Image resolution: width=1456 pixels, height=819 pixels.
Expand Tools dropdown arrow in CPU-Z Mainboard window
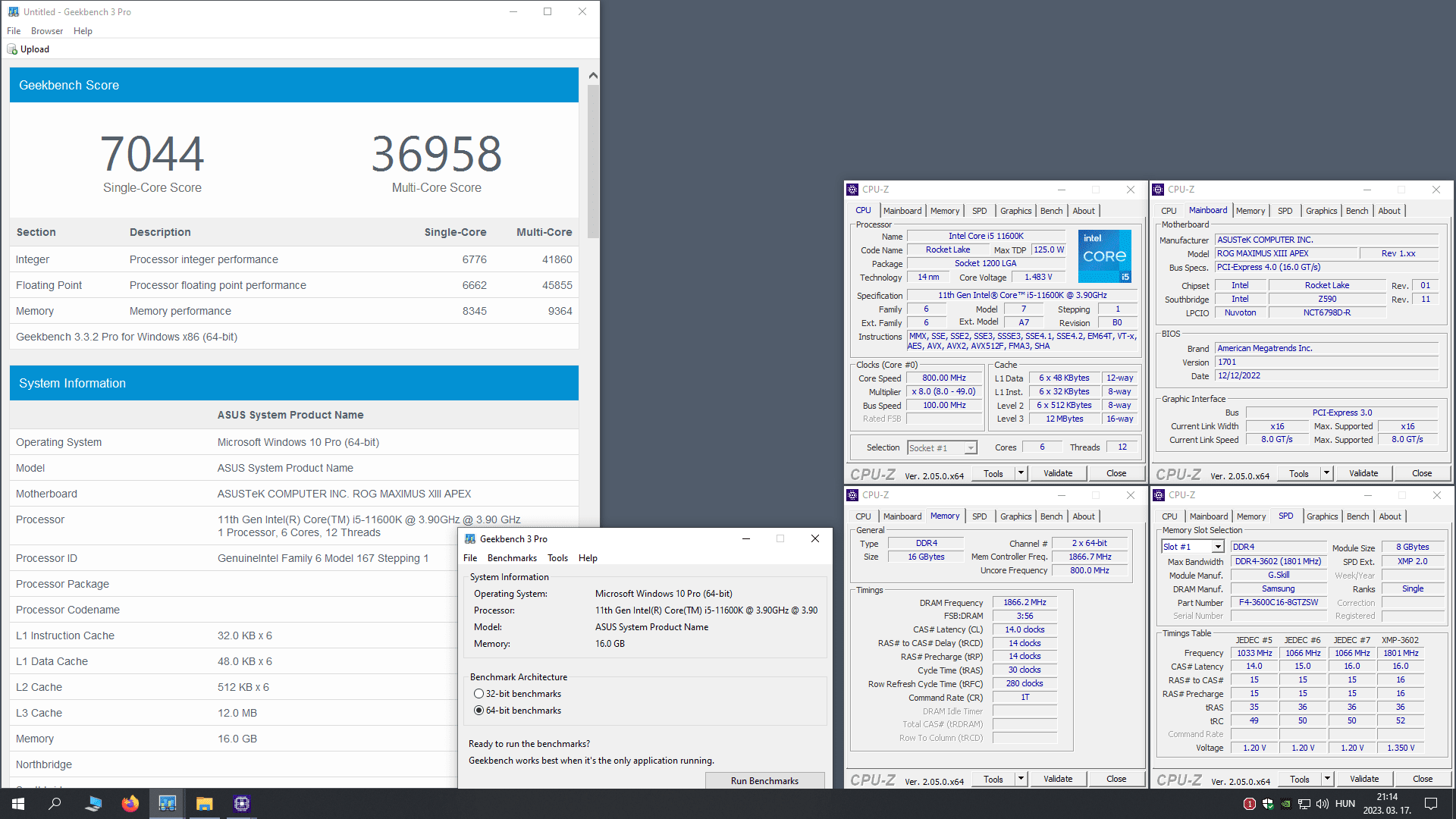[x=1326, y=473]
